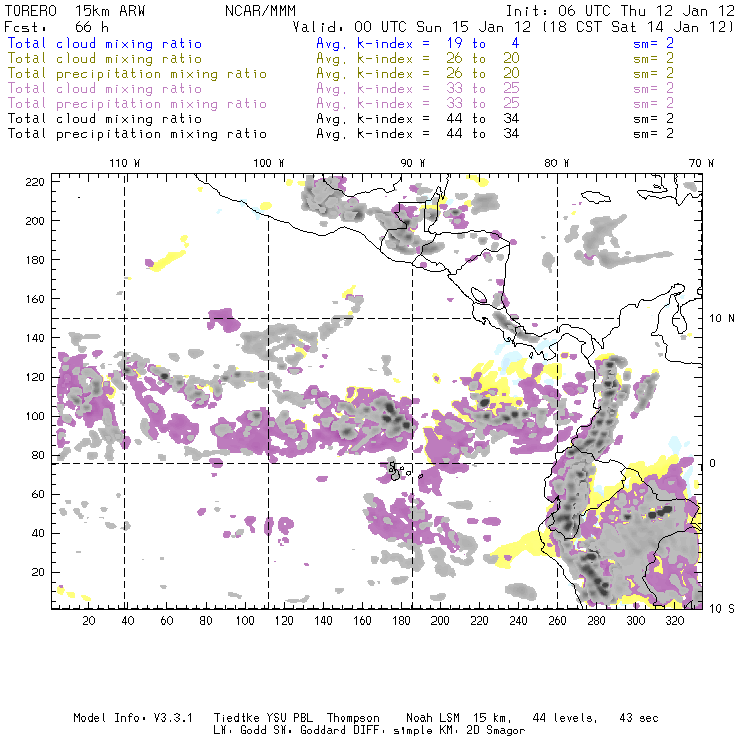740x740 pixels.
Task: Click the '(18 CST Sat 14 Jan 12)' local time
Action: click(637, 27)
